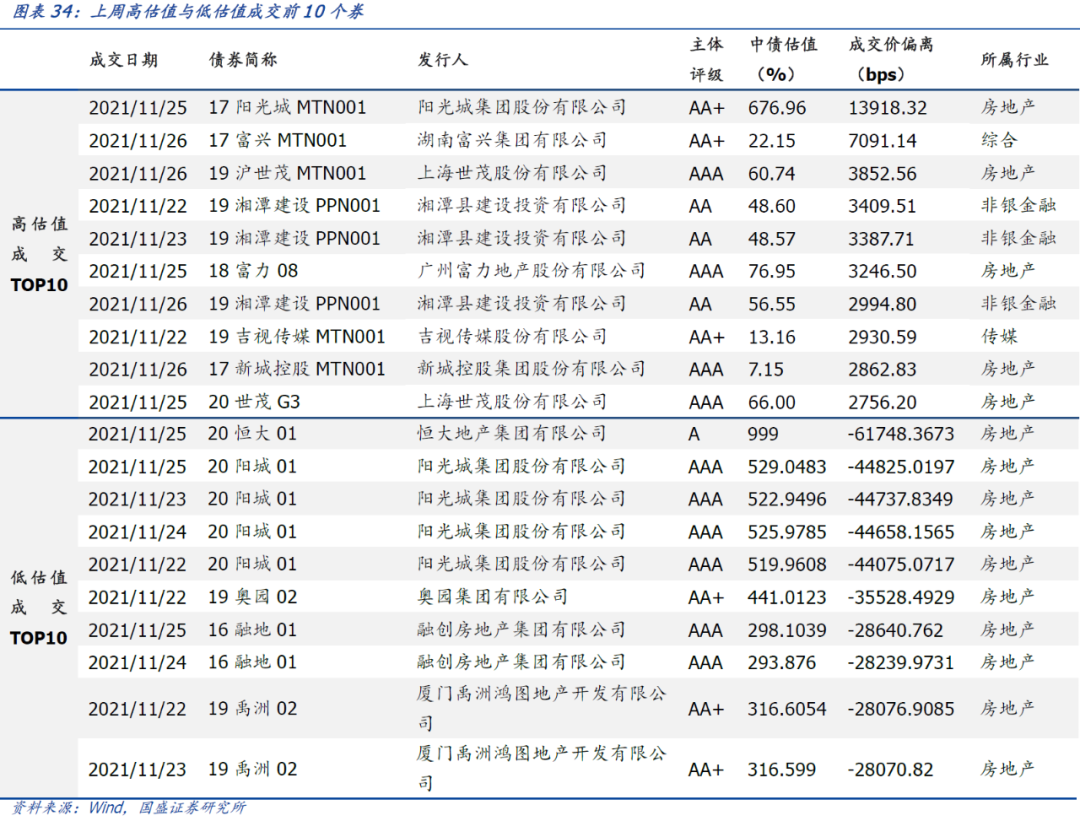The image size is (1080, 821).
Task: Click the 发行人 column header
Action: coord(443,60)
